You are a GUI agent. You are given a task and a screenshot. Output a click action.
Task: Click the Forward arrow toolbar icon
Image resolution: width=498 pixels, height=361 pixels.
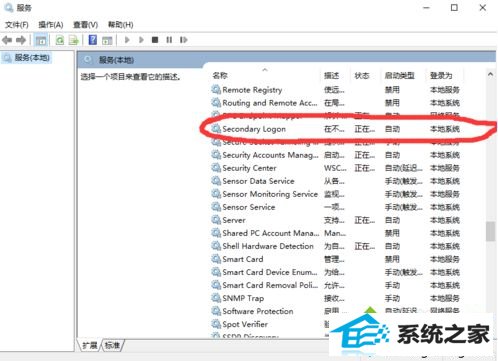(x=21, y=40)
